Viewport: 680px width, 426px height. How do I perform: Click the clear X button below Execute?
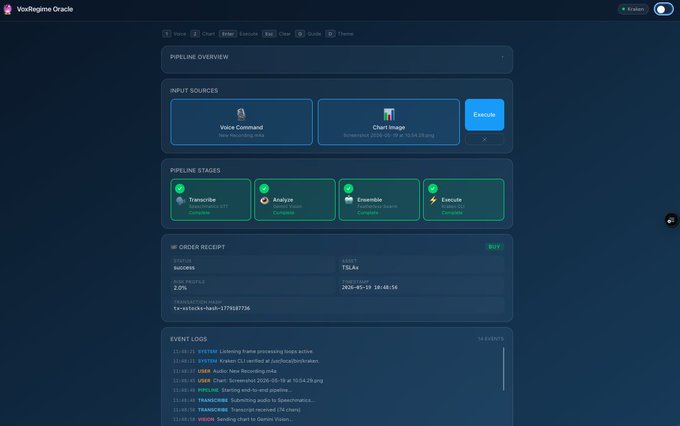coord(484,139)
